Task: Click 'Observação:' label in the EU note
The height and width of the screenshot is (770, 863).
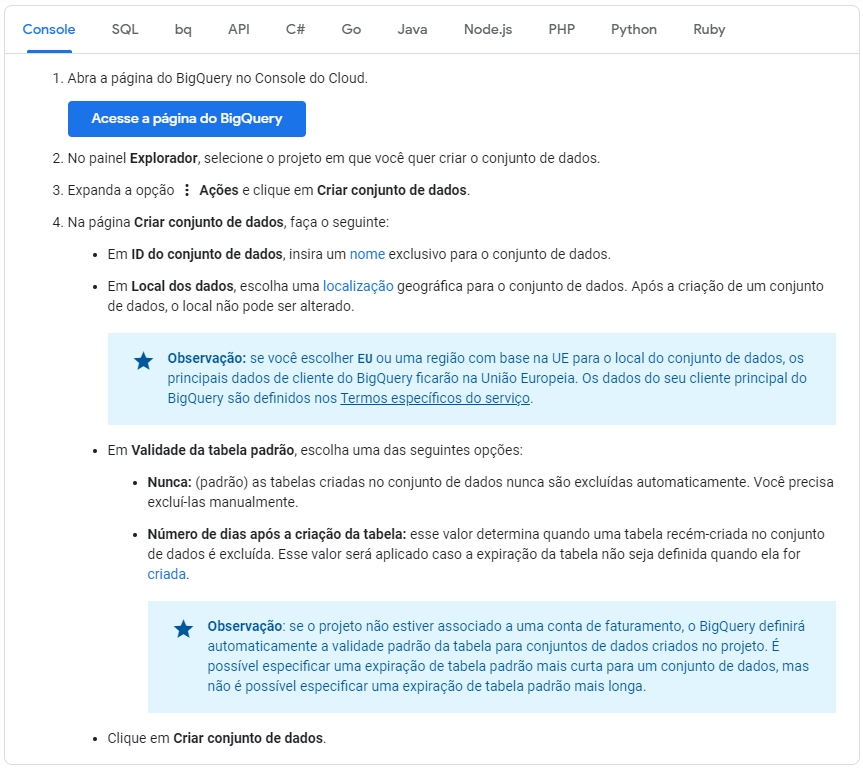Action: (207, 358)
